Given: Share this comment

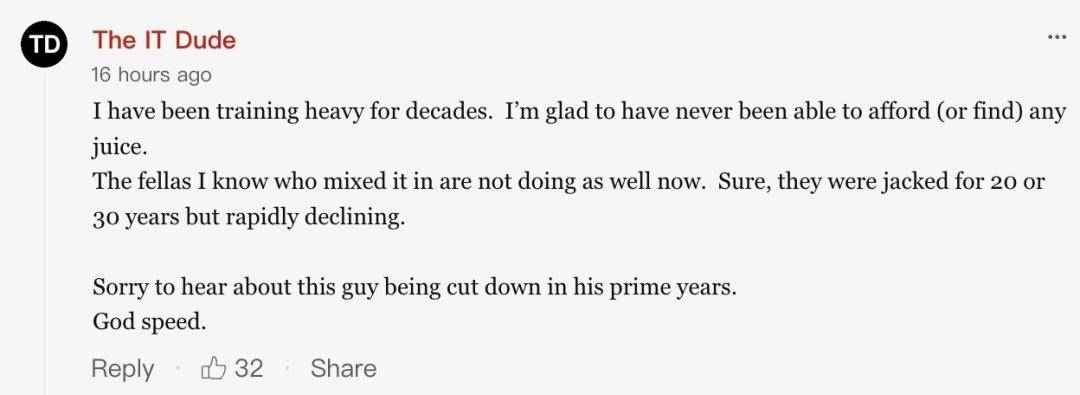Looking at the screenshot, I should (x=343, y=368).
